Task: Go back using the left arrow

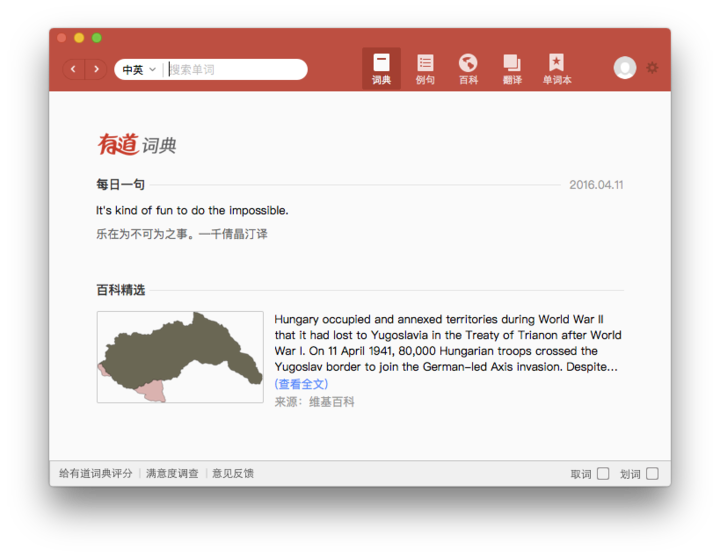Action: click(x=73, y=69)
